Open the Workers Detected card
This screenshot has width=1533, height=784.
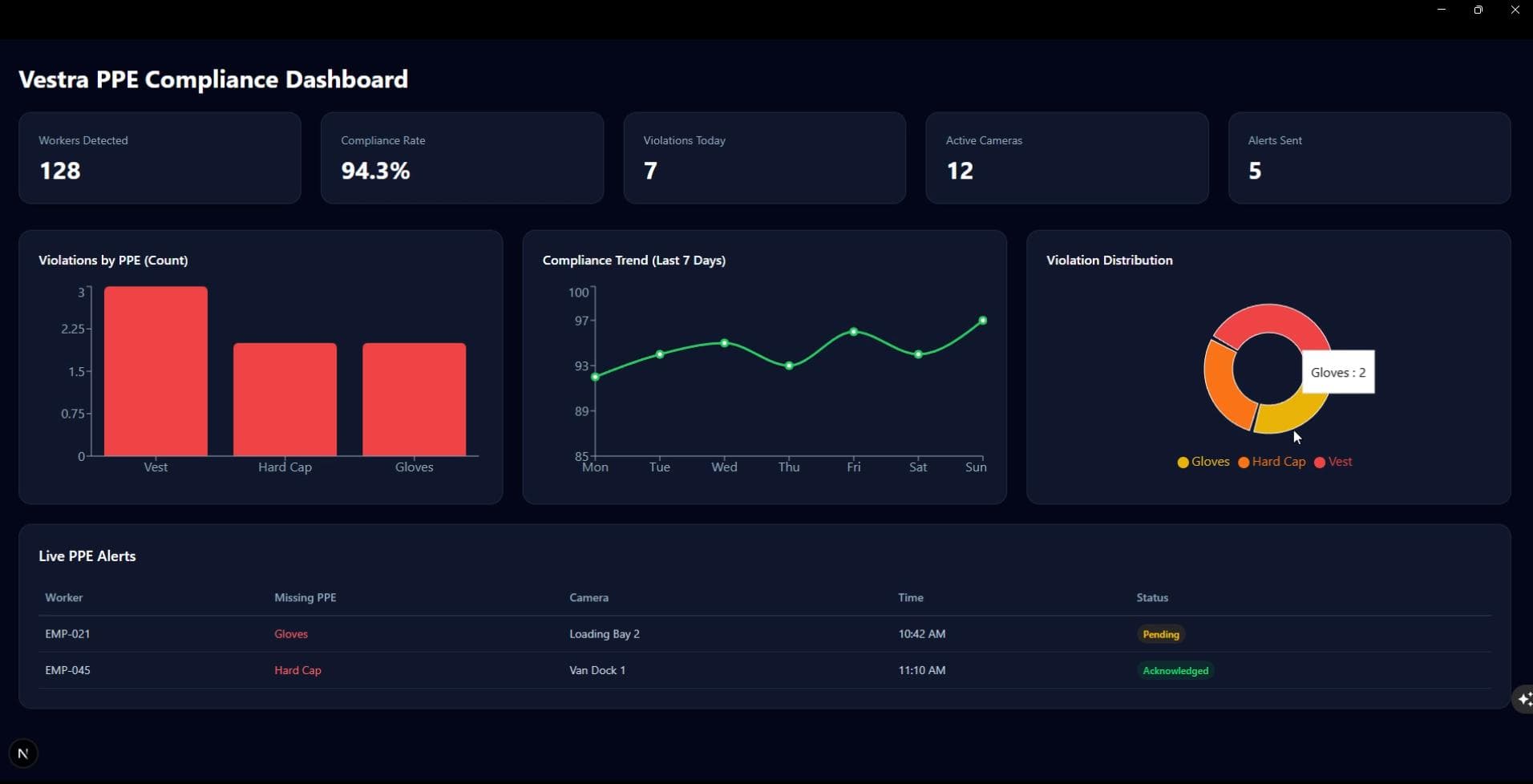tap(160, 158)
